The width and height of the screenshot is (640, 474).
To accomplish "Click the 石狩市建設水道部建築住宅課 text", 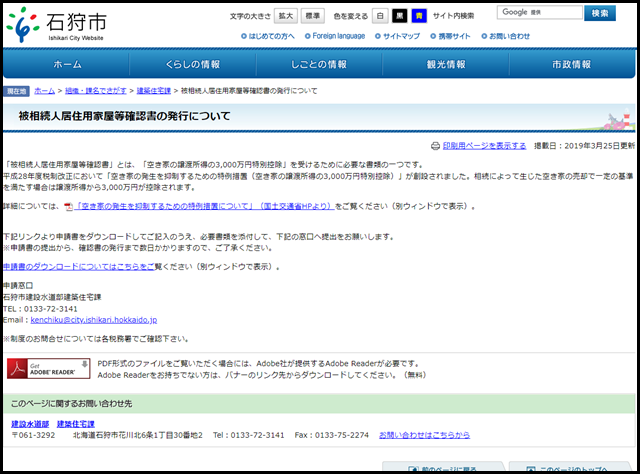I will [52, 297].
